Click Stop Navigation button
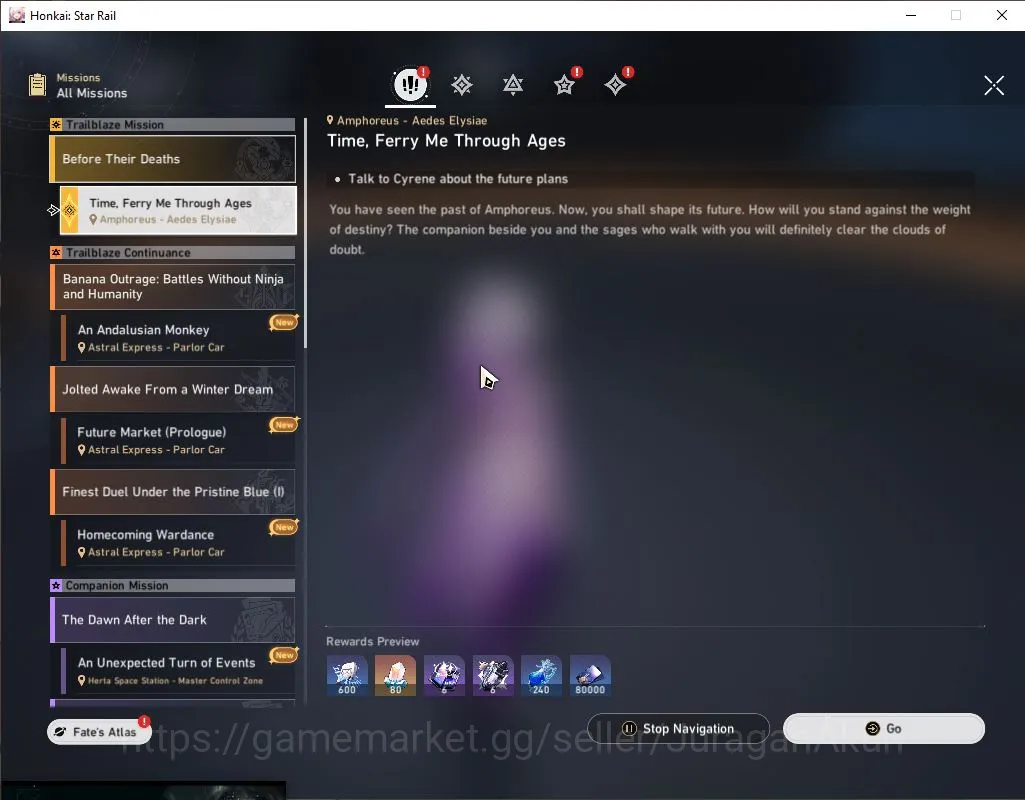1025x800 pixels. pyautogui.click(x=678, y=728)
